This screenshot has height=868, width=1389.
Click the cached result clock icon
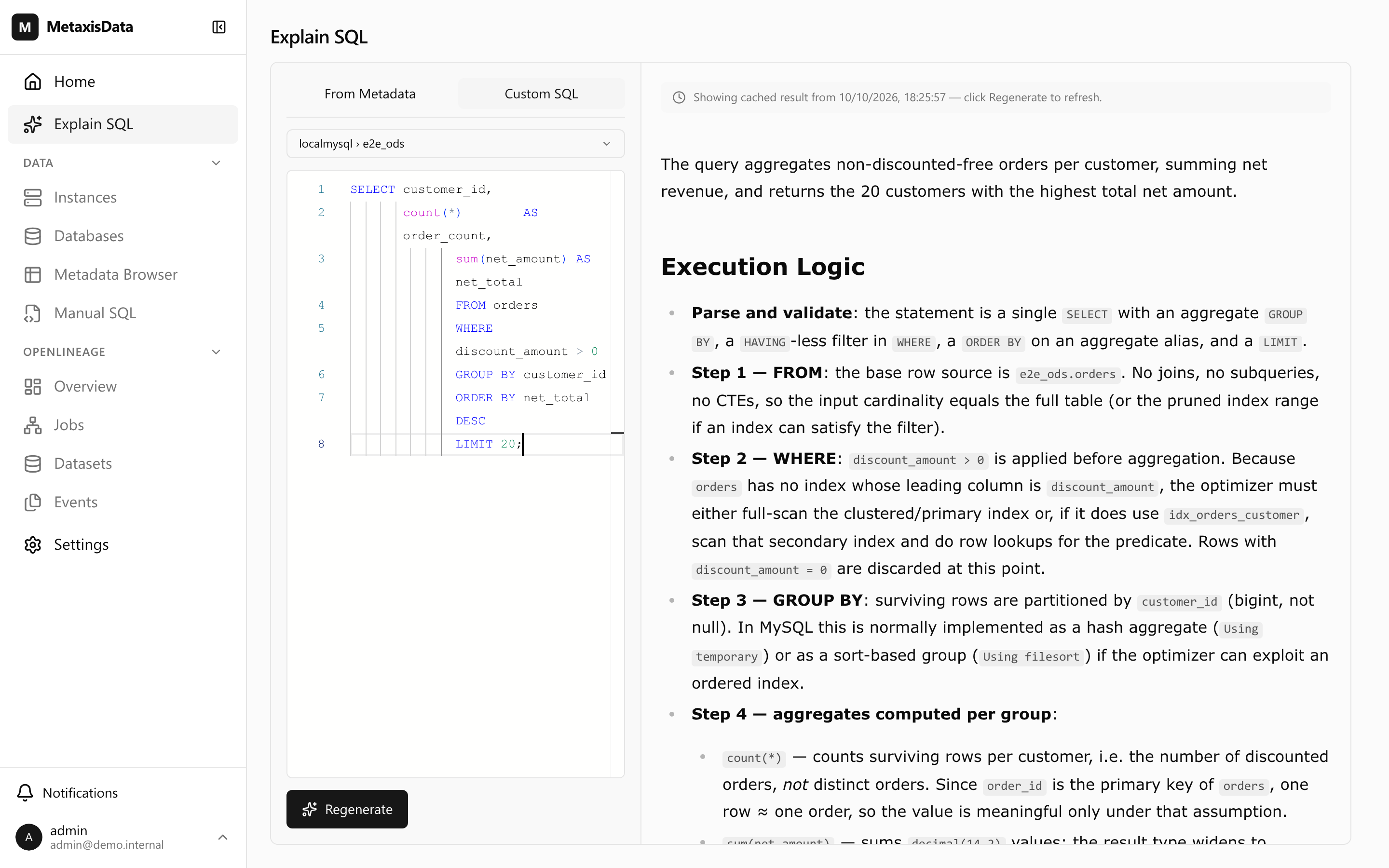coord(679,97)
